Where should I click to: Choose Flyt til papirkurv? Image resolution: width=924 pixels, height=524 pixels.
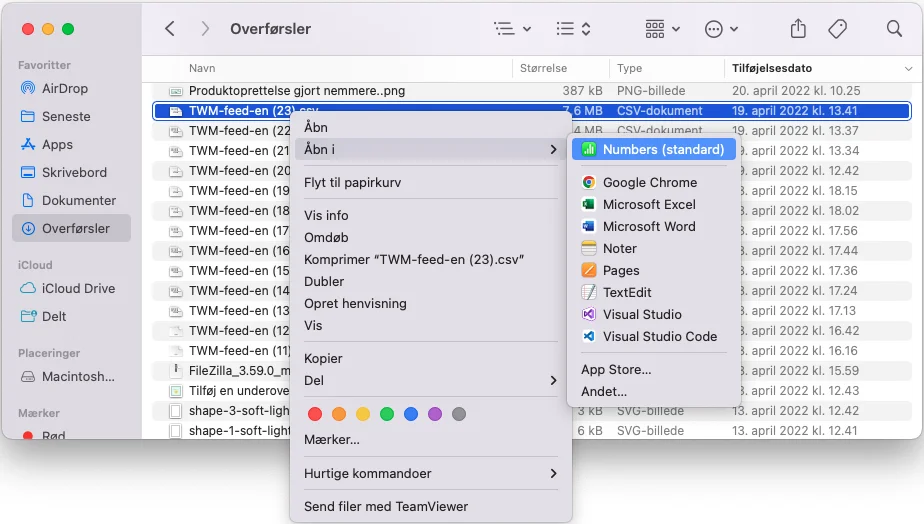[x=431, y=182]
